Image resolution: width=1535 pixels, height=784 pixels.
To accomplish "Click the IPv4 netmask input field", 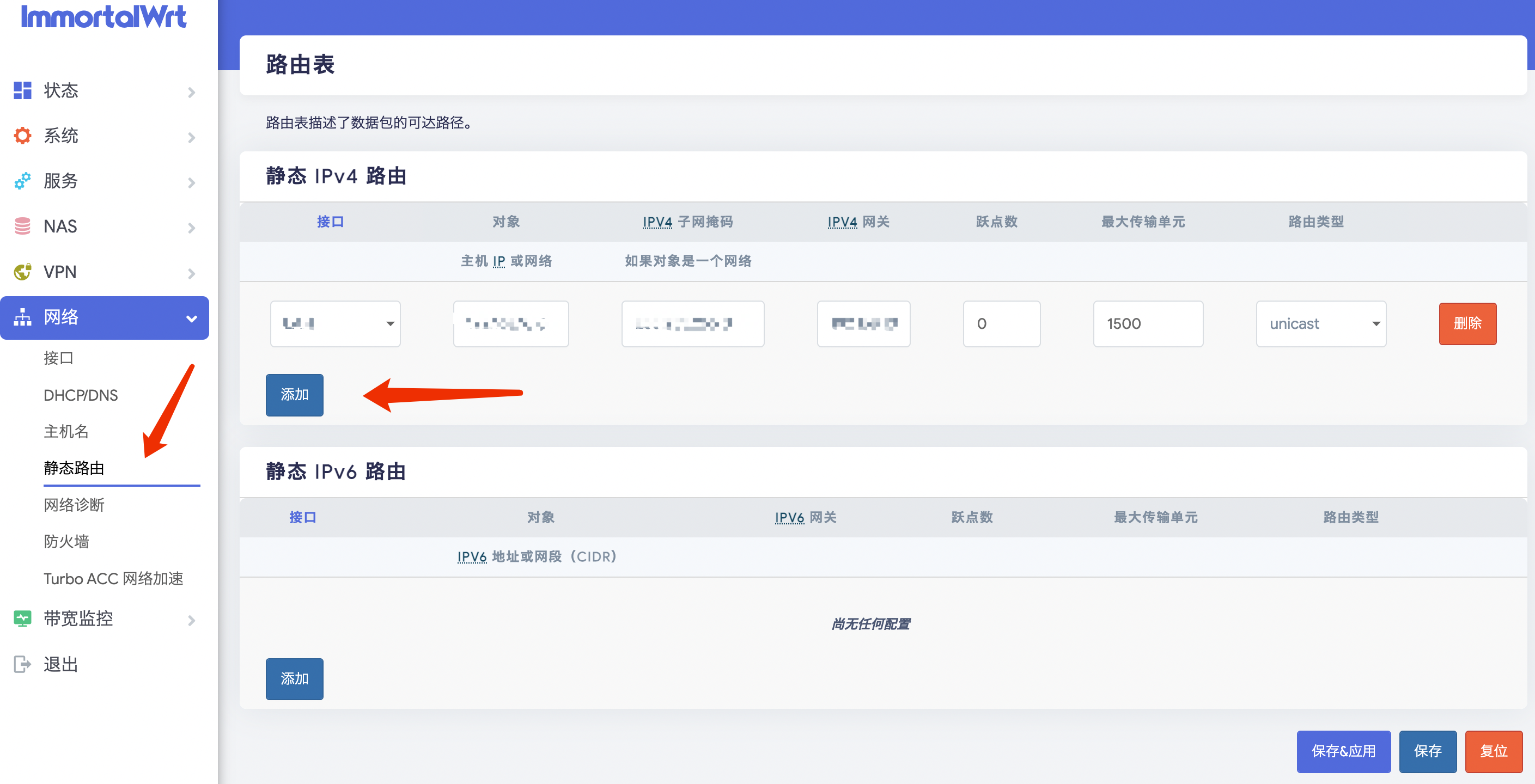I will 692,324.
